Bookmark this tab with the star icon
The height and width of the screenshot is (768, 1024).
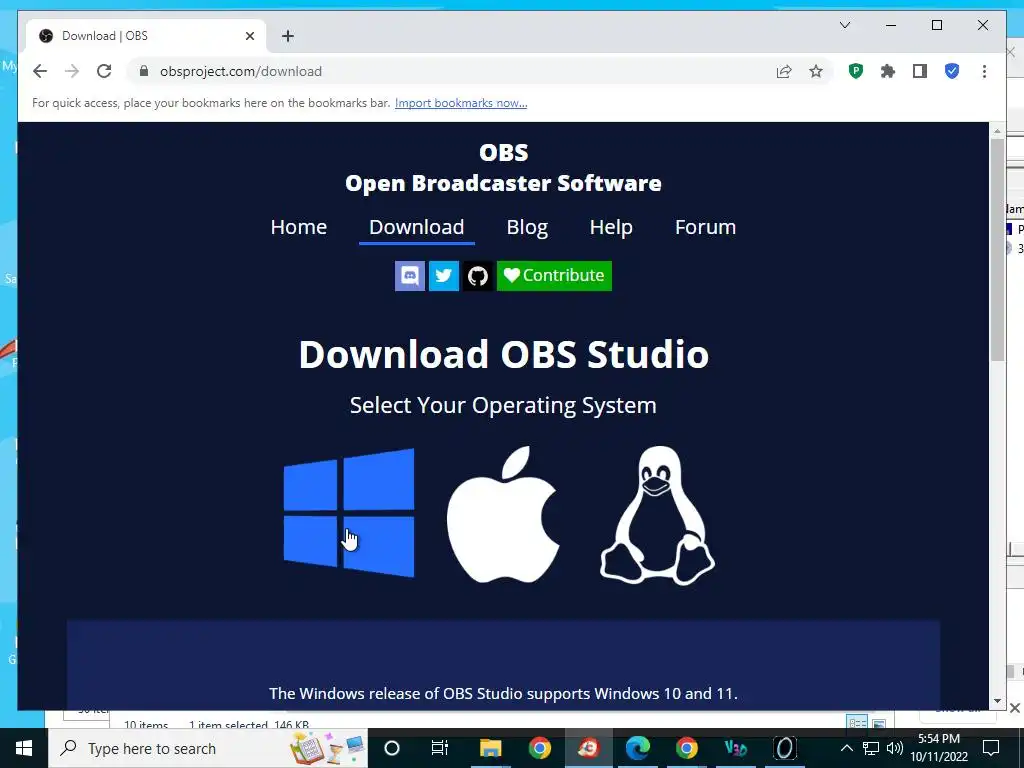[x=816, y=71]
